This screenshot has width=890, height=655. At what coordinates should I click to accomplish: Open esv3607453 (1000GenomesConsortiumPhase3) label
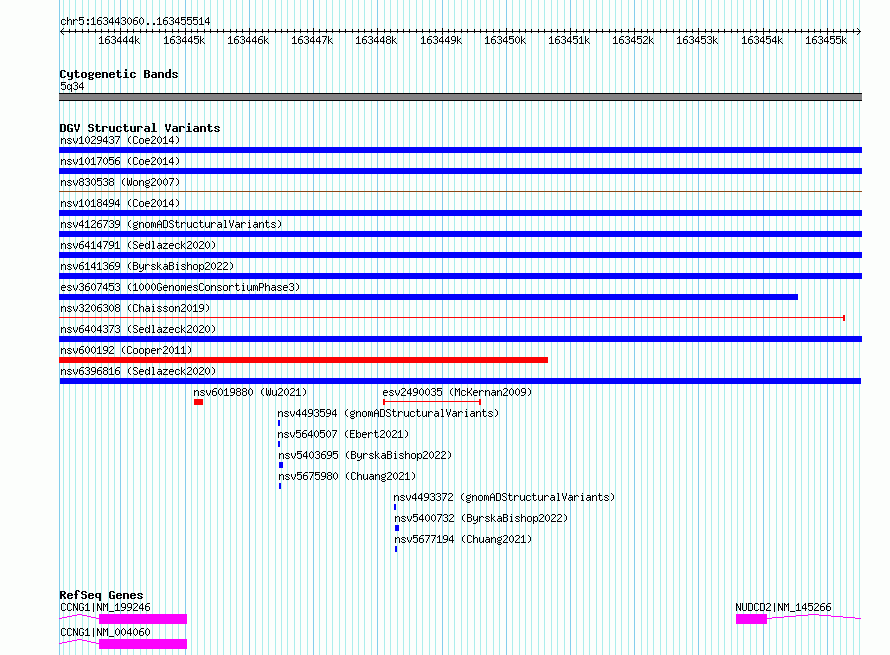click(x=180, y=287)
